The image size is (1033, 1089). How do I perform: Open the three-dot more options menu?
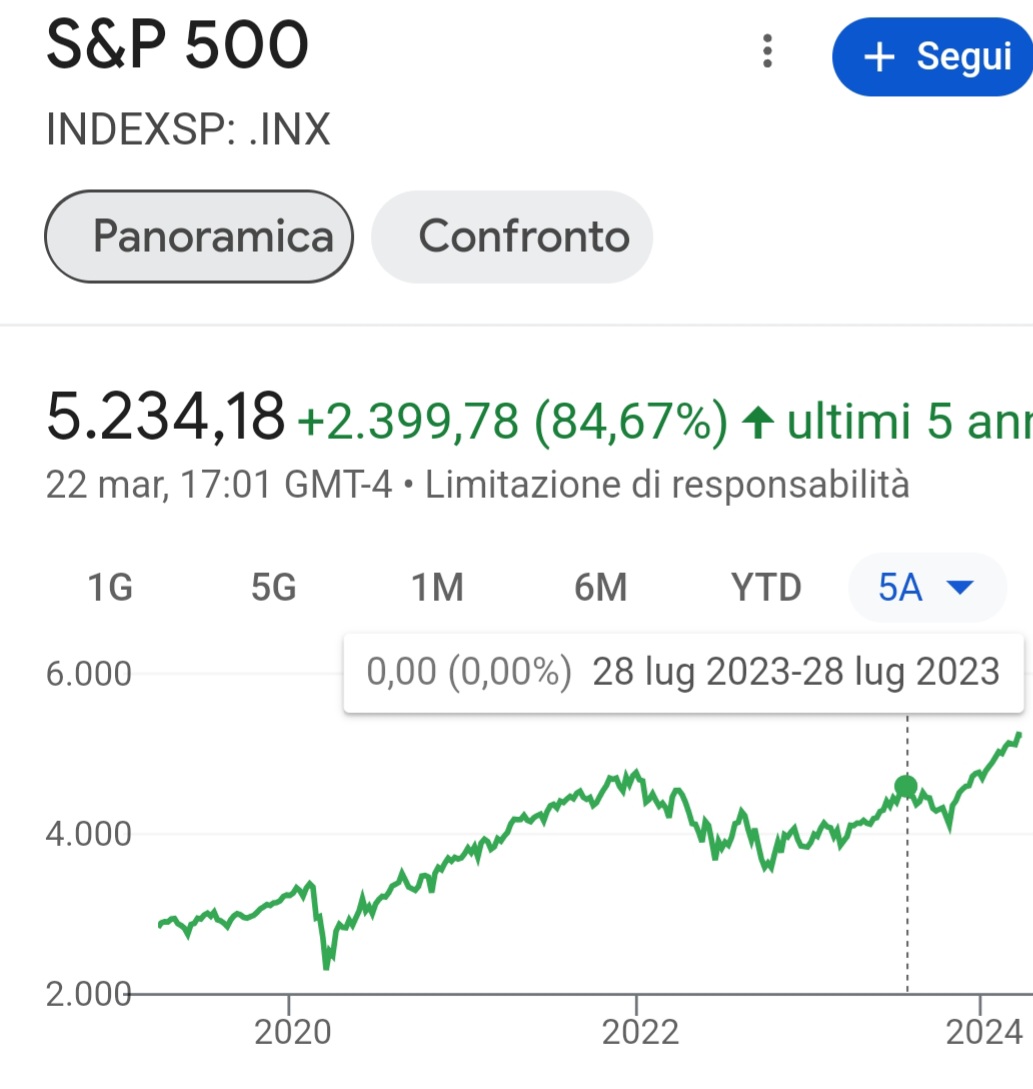coord(767,50)
